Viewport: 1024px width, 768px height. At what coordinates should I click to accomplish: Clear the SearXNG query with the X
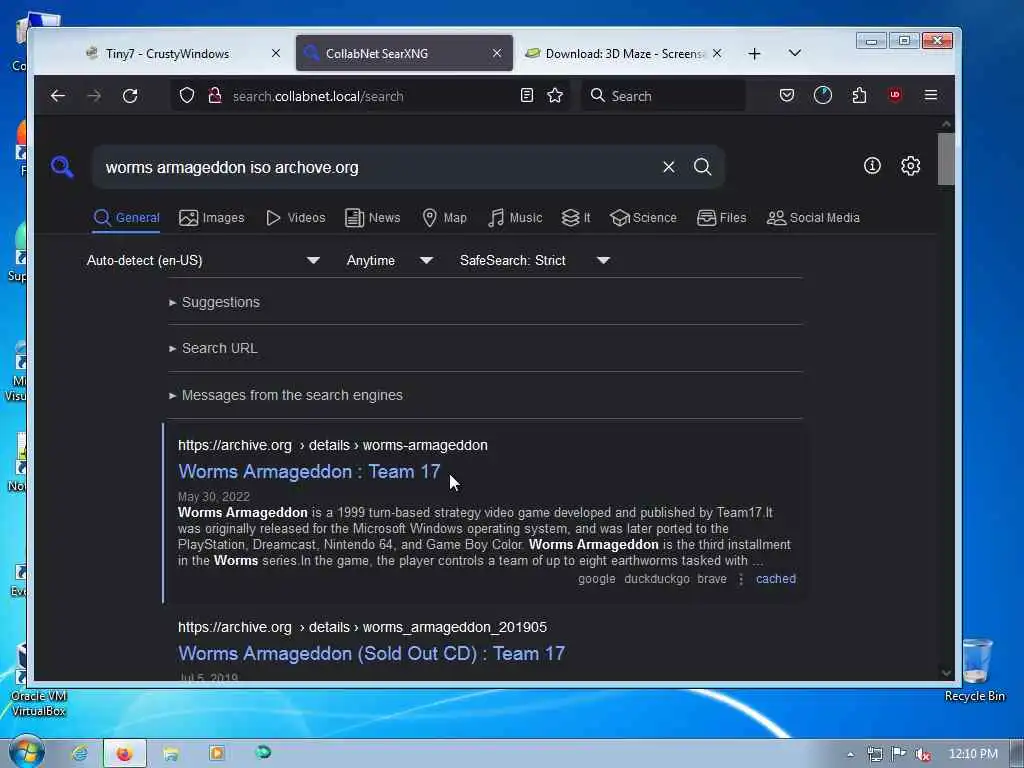tap(669, 167)
